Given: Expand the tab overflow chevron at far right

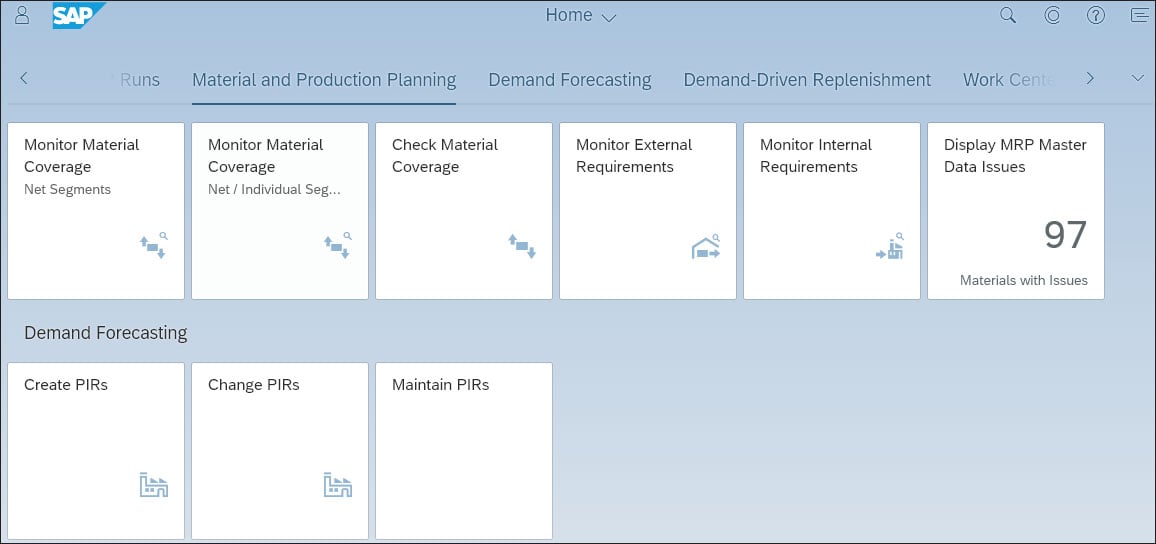Looking at the screenshot, I should [1137, 78].
